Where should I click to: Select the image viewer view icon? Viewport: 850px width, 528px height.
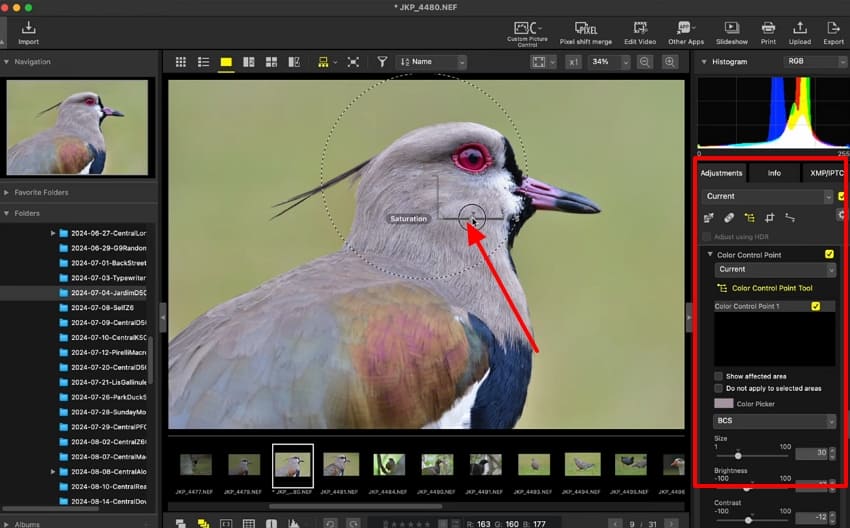tap(226, 62)
